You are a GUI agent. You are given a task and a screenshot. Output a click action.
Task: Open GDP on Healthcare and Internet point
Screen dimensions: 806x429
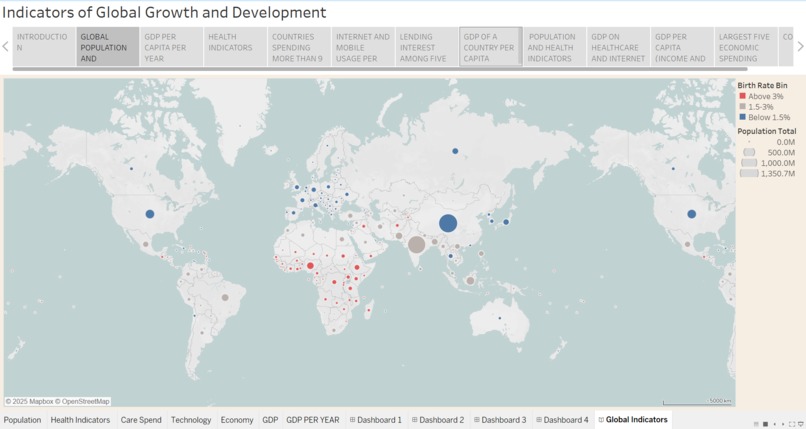tap(618, 47)
